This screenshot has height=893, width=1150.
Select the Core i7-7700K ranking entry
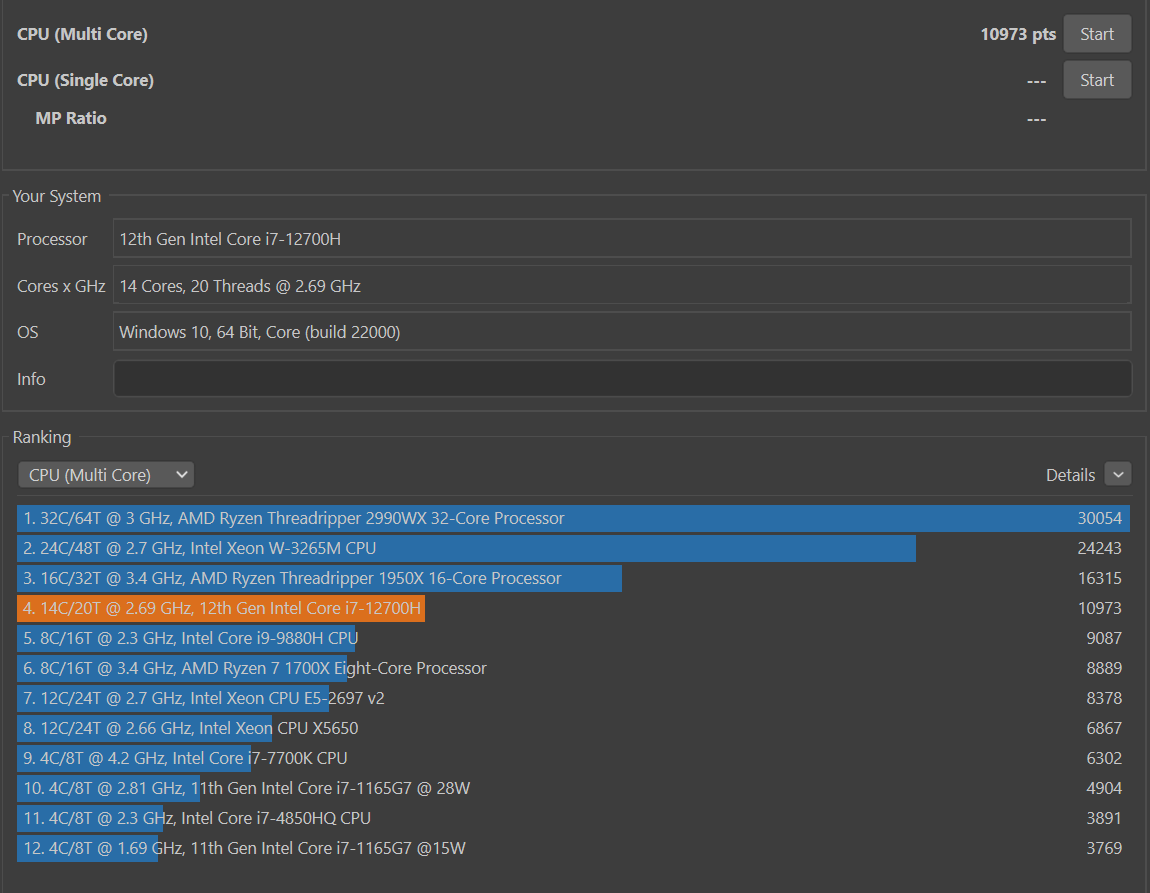tap(574, 759)
